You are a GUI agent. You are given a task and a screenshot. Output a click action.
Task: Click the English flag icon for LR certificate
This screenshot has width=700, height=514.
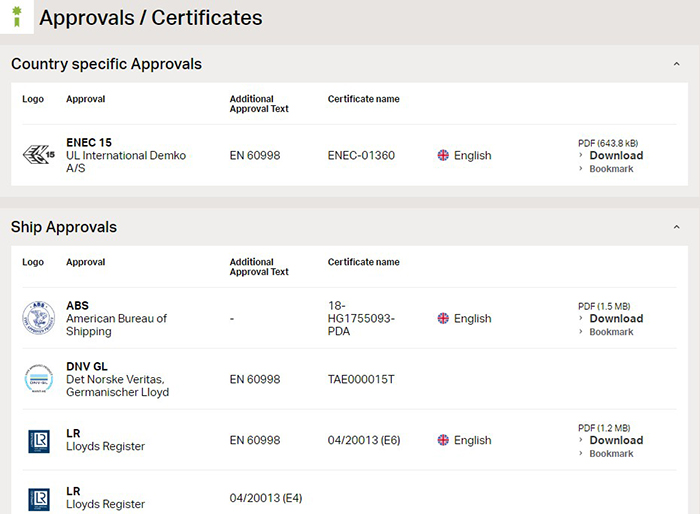coord(443,440)
